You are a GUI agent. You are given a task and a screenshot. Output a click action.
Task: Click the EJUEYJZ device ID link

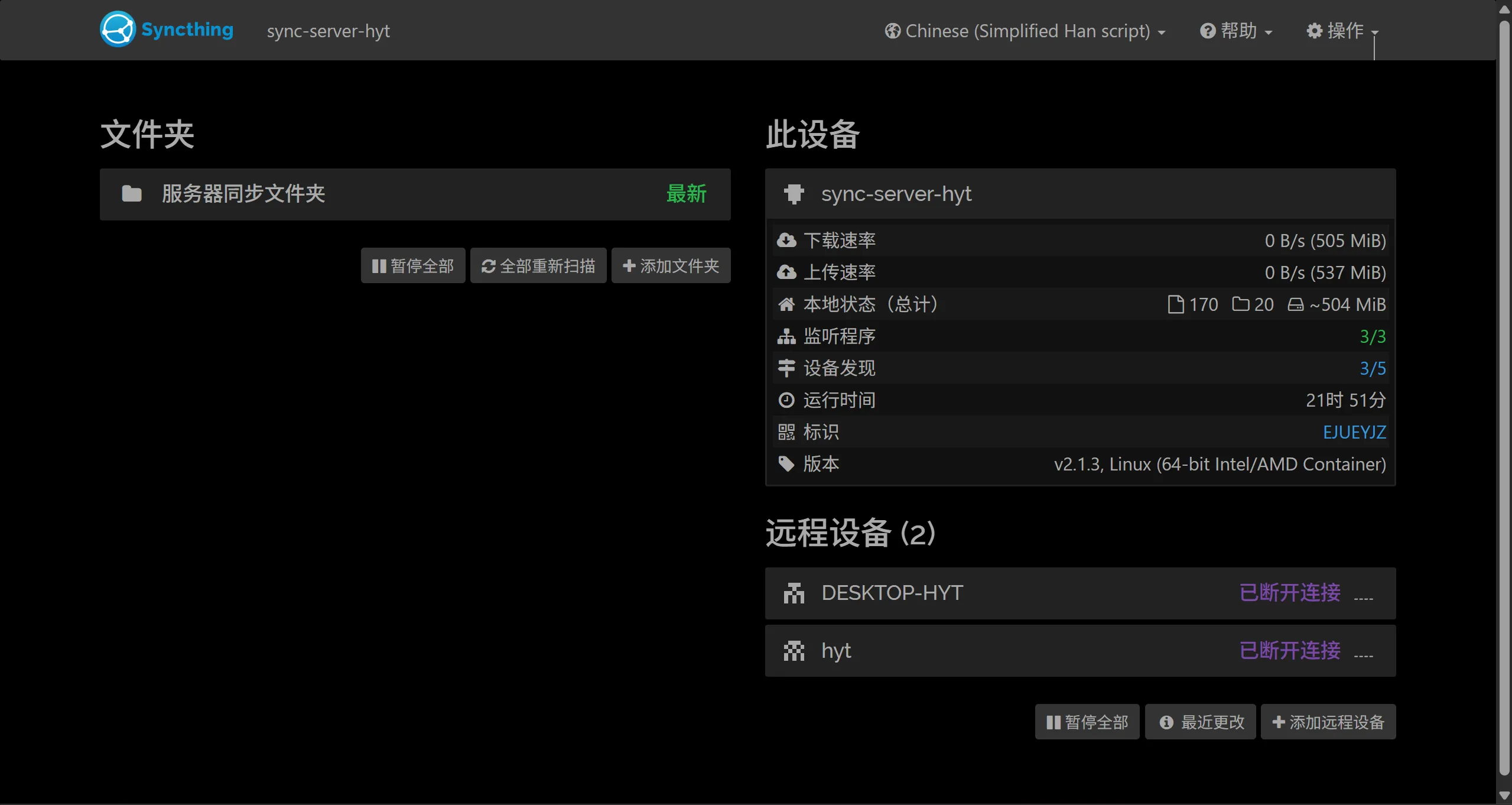pyautogui.click(x=1354, y=432)
